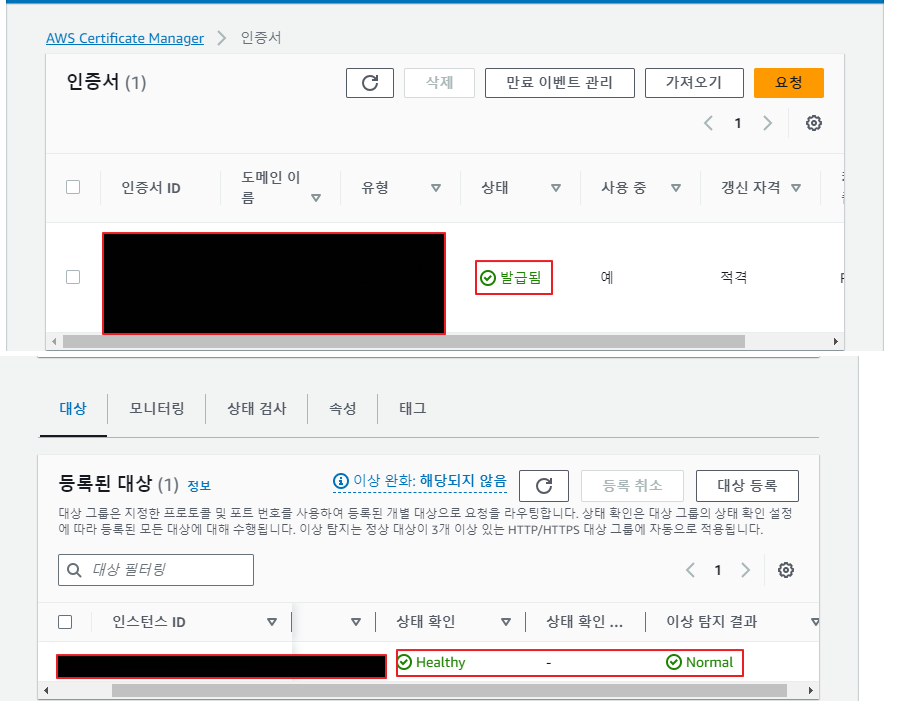Click targets table horizontal scrollbar thumb

tap(449, 690)
